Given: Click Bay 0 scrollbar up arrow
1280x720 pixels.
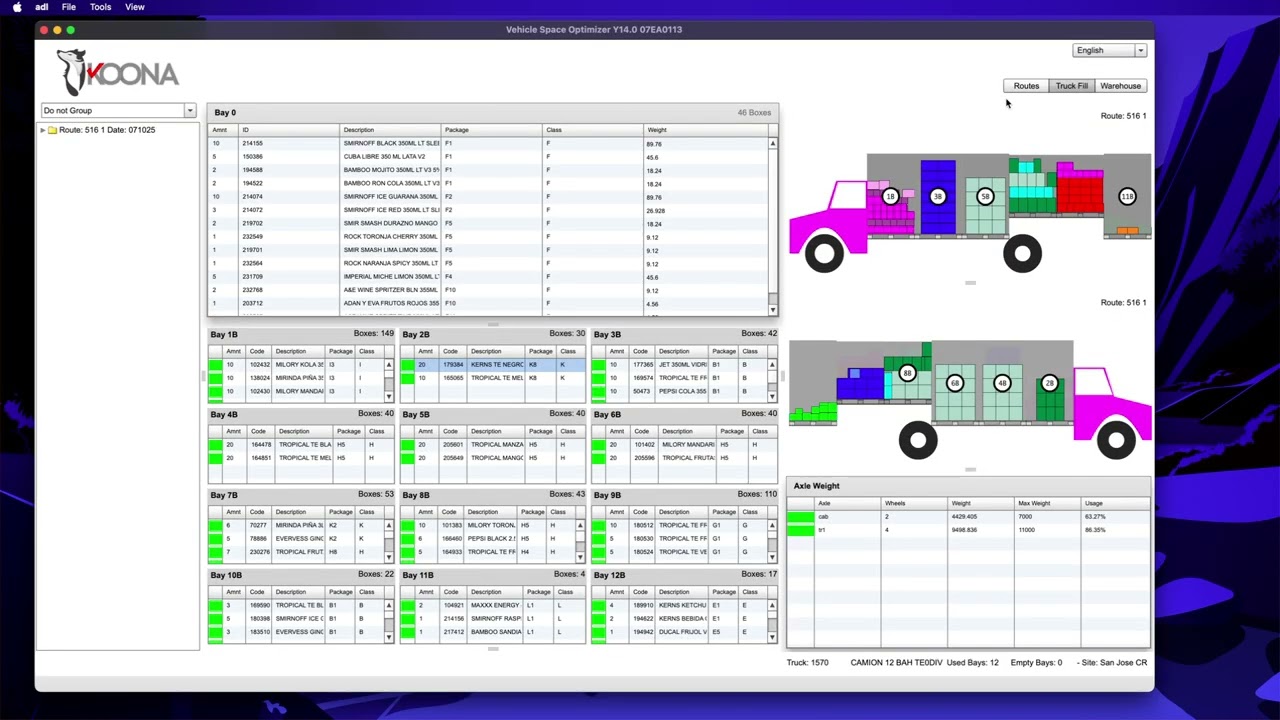Looking at the screenshot, I should pos(772,144).
